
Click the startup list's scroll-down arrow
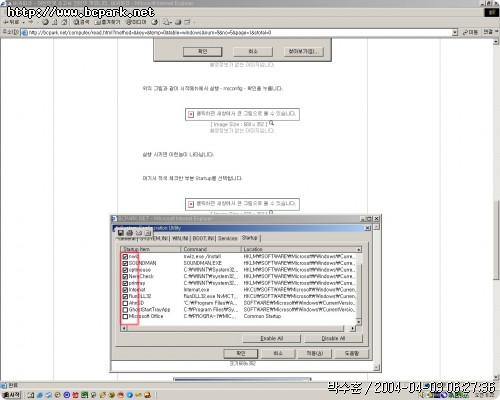359,322
